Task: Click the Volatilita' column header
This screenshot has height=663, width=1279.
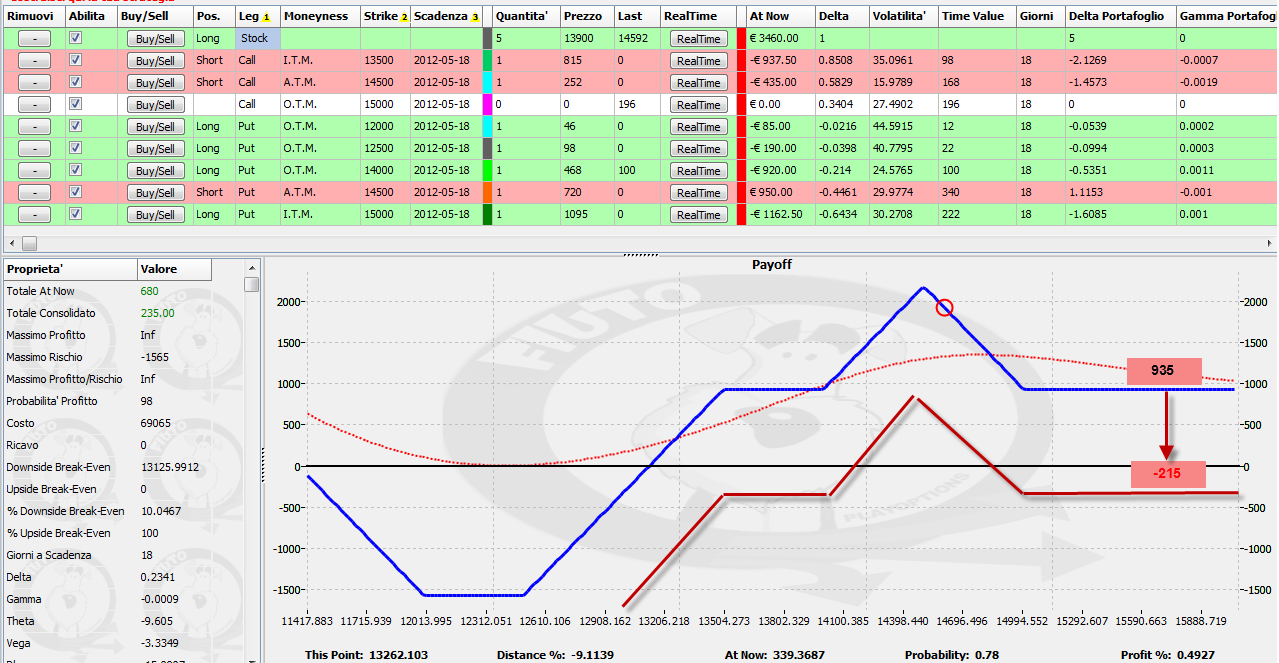Action: tap(902, 17)
